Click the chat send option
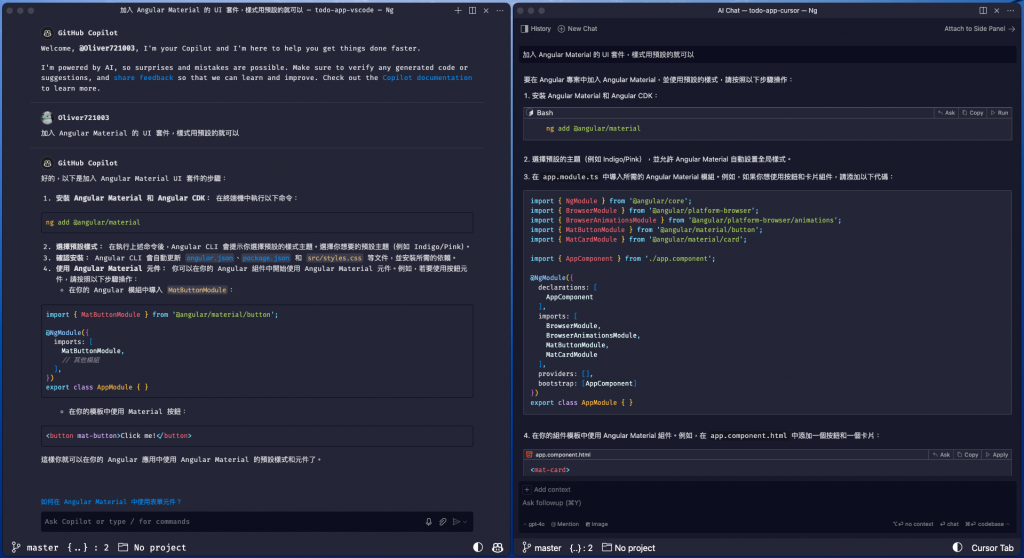This screenshot has width=1024, height=558. coord(950,524)
